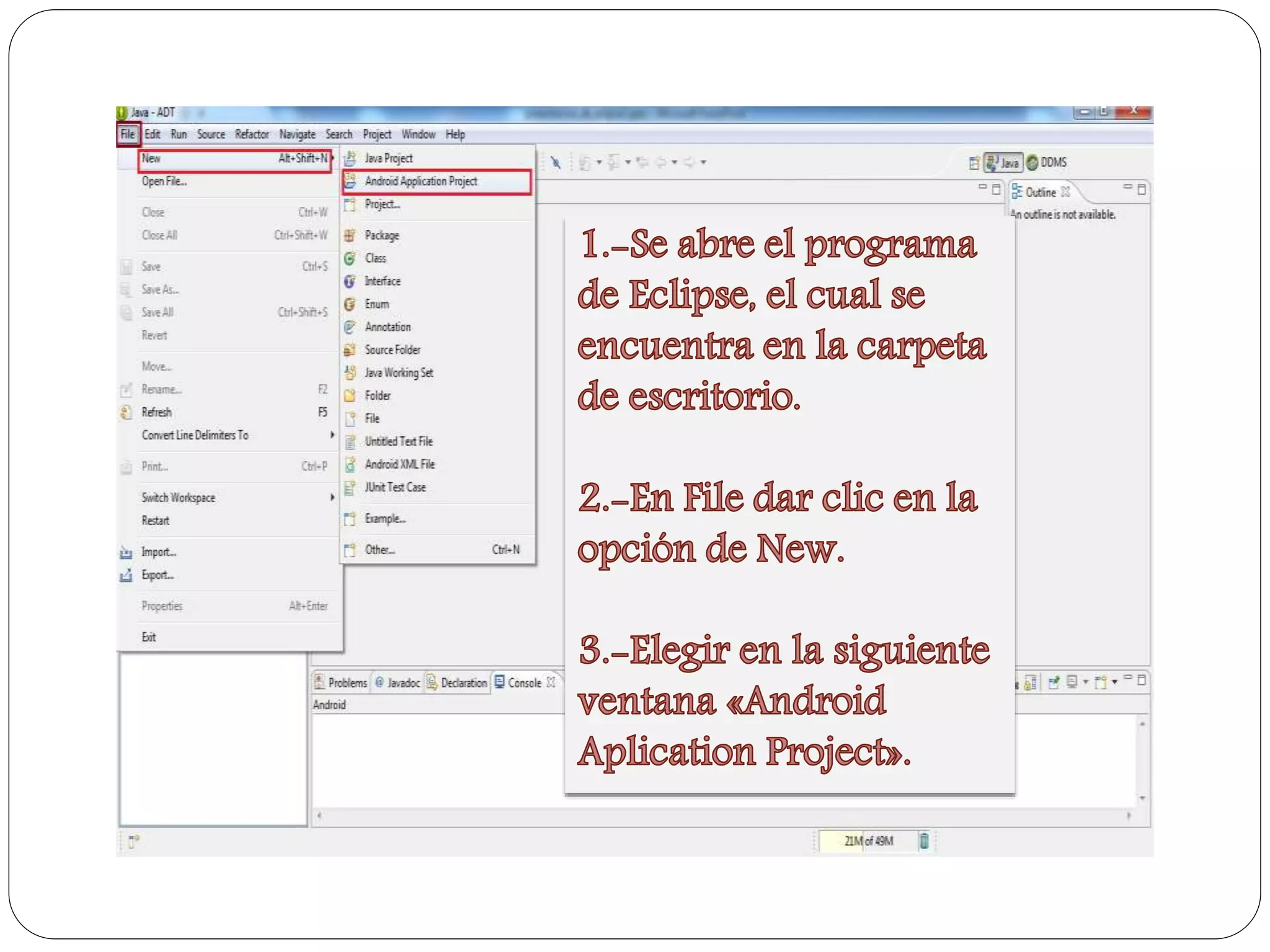Choose Open File... in File menu
Screen dimensions: 1270x952
click(229, 182)
